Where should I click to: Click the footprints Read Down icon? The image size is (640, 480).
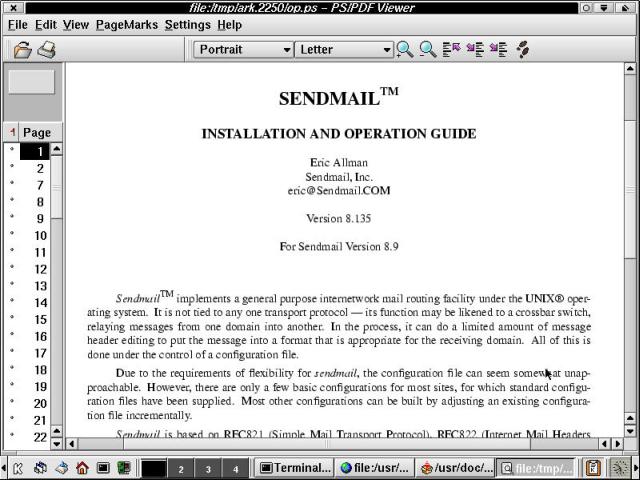point(522,49)
